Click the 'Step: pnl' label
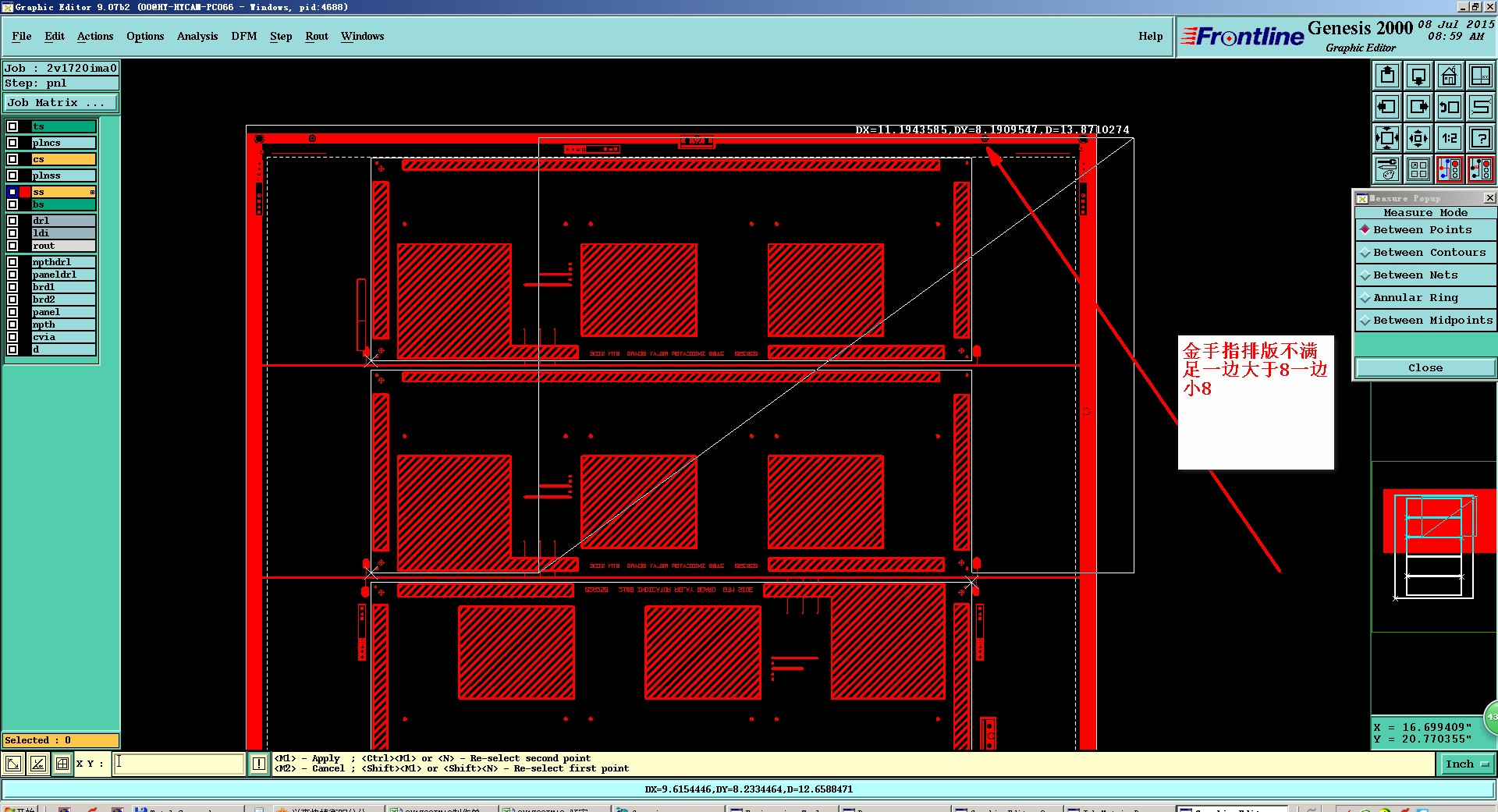This screenshot has height=812, width=1498. [61, 83]
